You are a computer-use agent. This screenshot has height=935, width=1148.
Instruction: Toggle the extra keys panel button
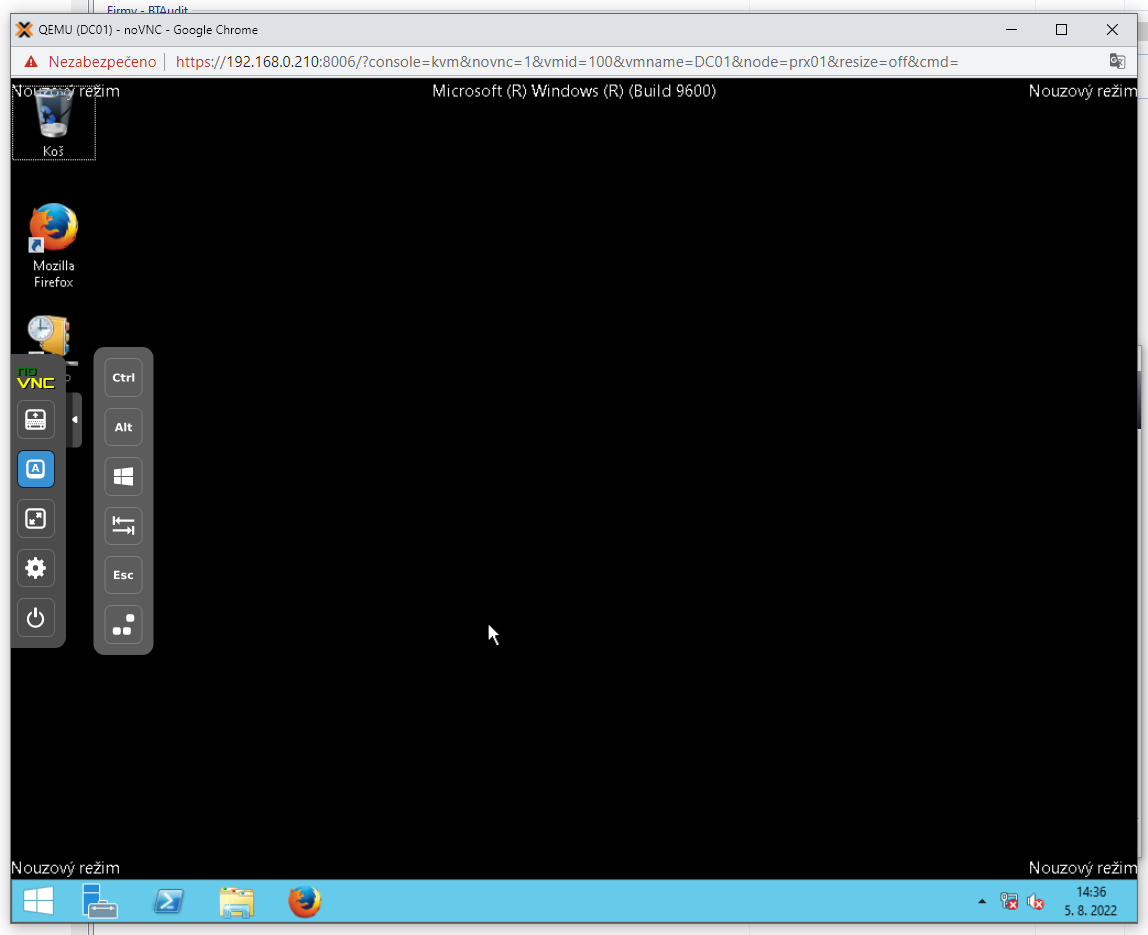[x=36, y=469]
